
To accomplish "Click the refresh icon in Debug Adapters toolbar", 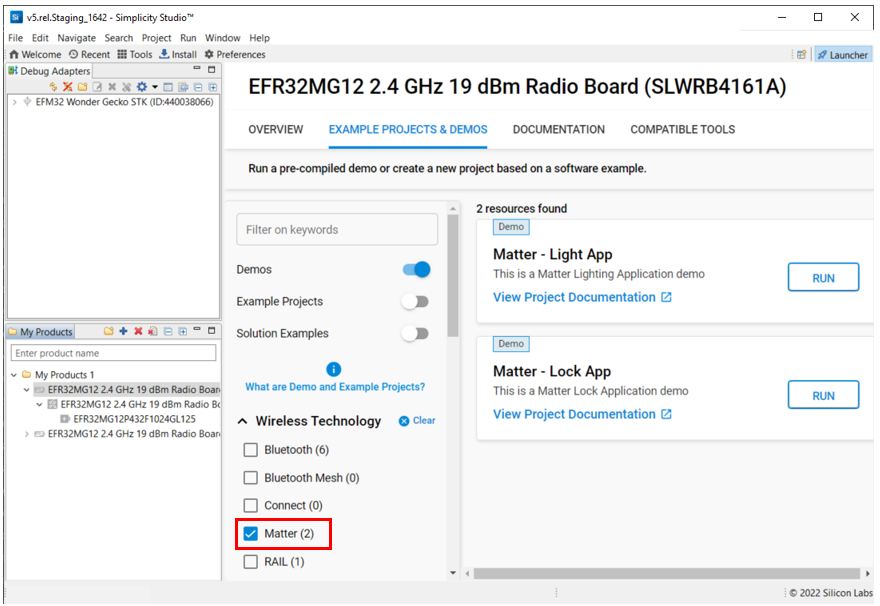I will pyautogui.click(x=54, y=87).
